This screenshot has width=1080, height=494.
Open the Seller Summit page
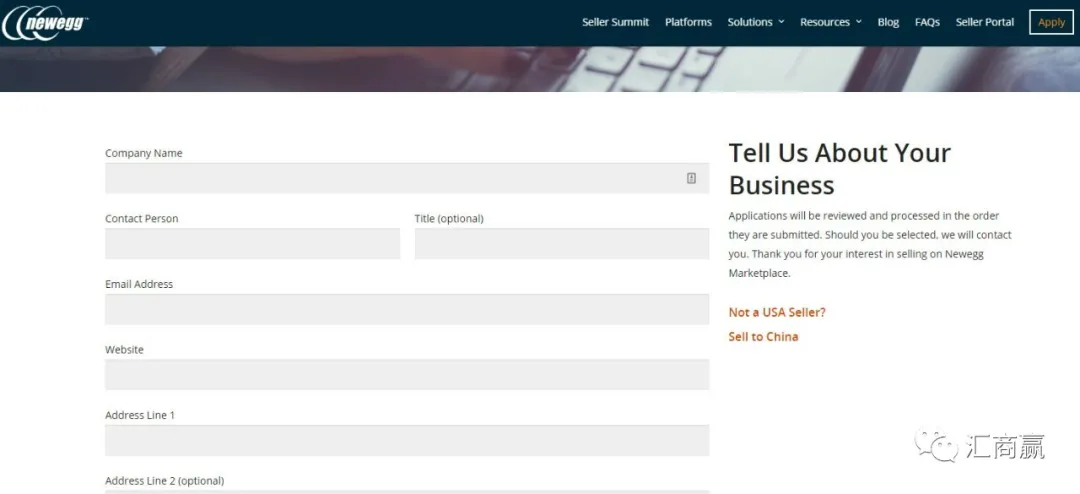tap(615, 22)
